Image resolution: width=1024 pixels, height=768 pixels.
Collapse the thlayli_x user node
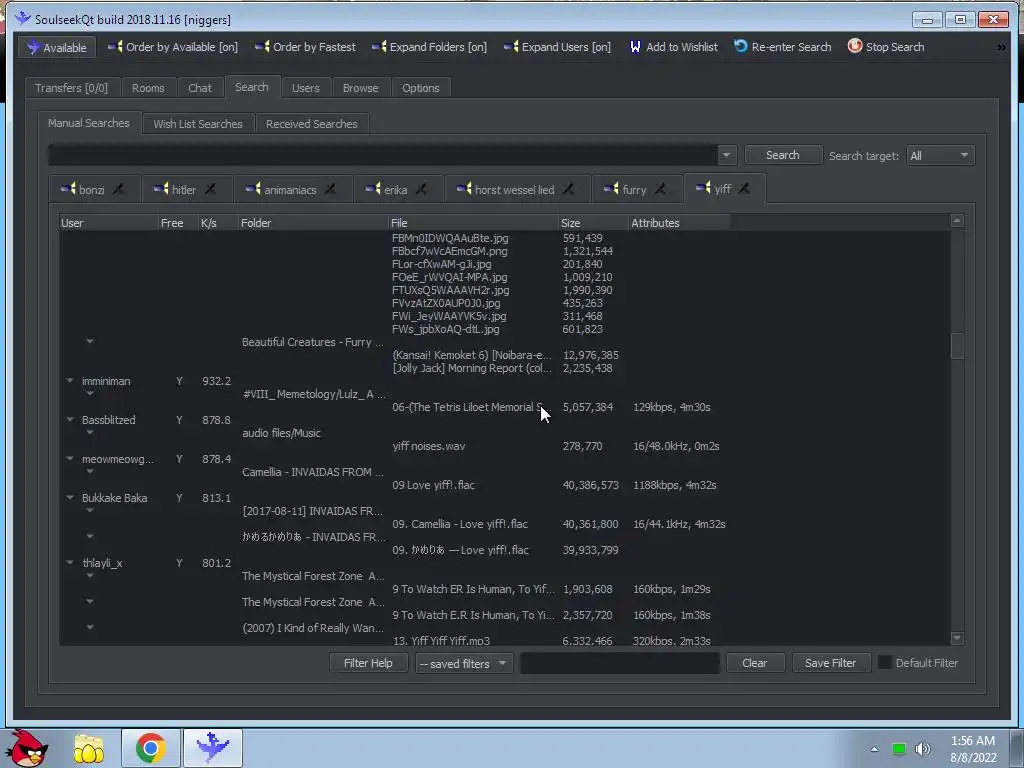(70, 563)
